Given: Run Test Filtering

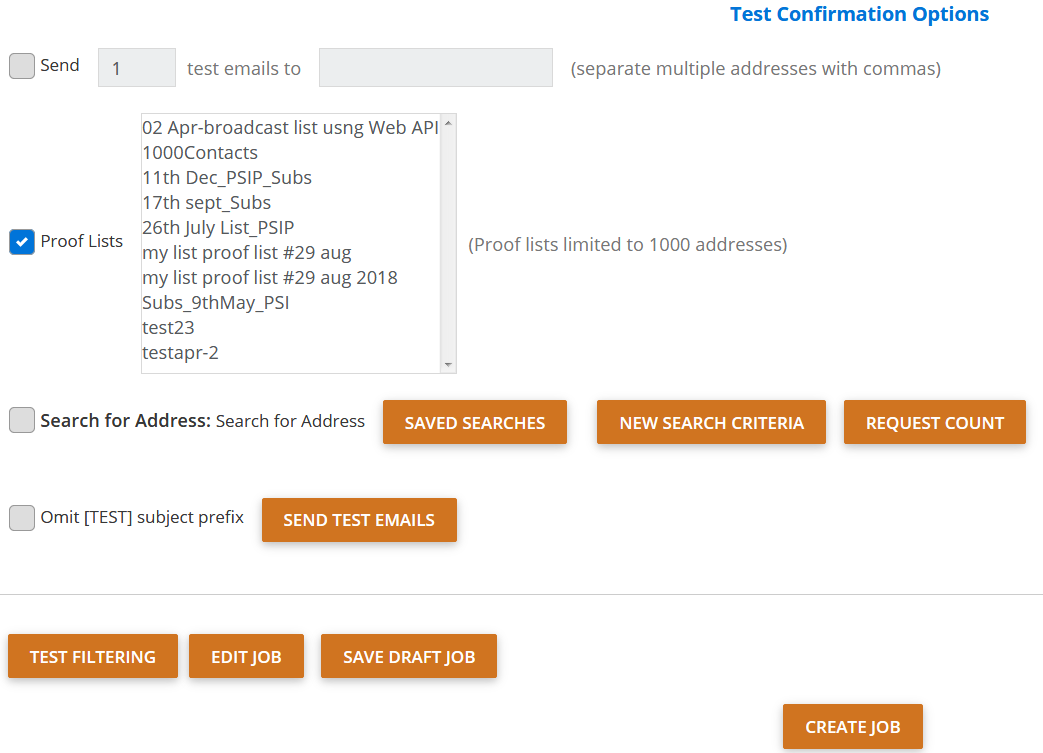Looking at the screenshot, I should [x=93, y=657].
